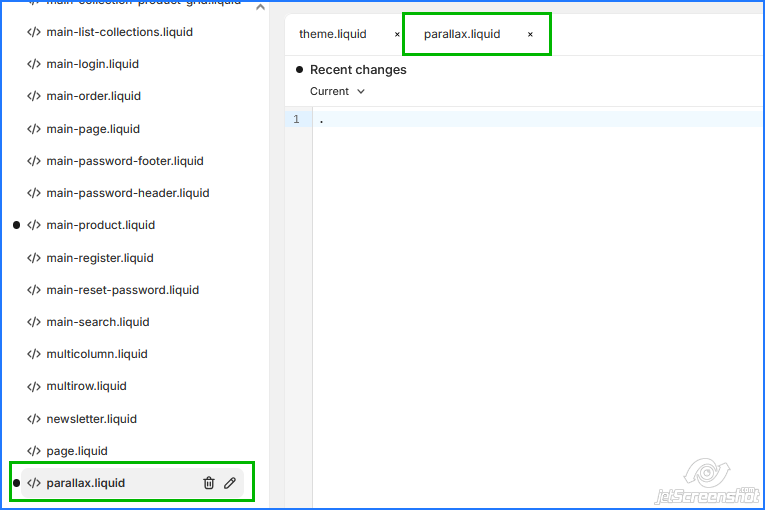
Task: Open main-register.liquid file
Action: (99, 258)
